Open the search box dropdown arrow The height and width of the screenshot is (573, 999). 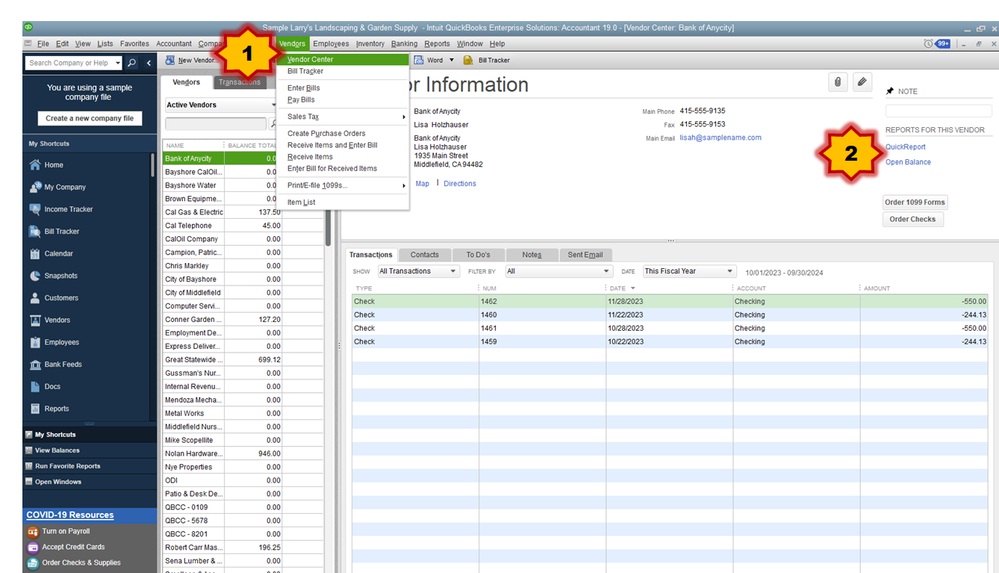[x=118, y=62]
